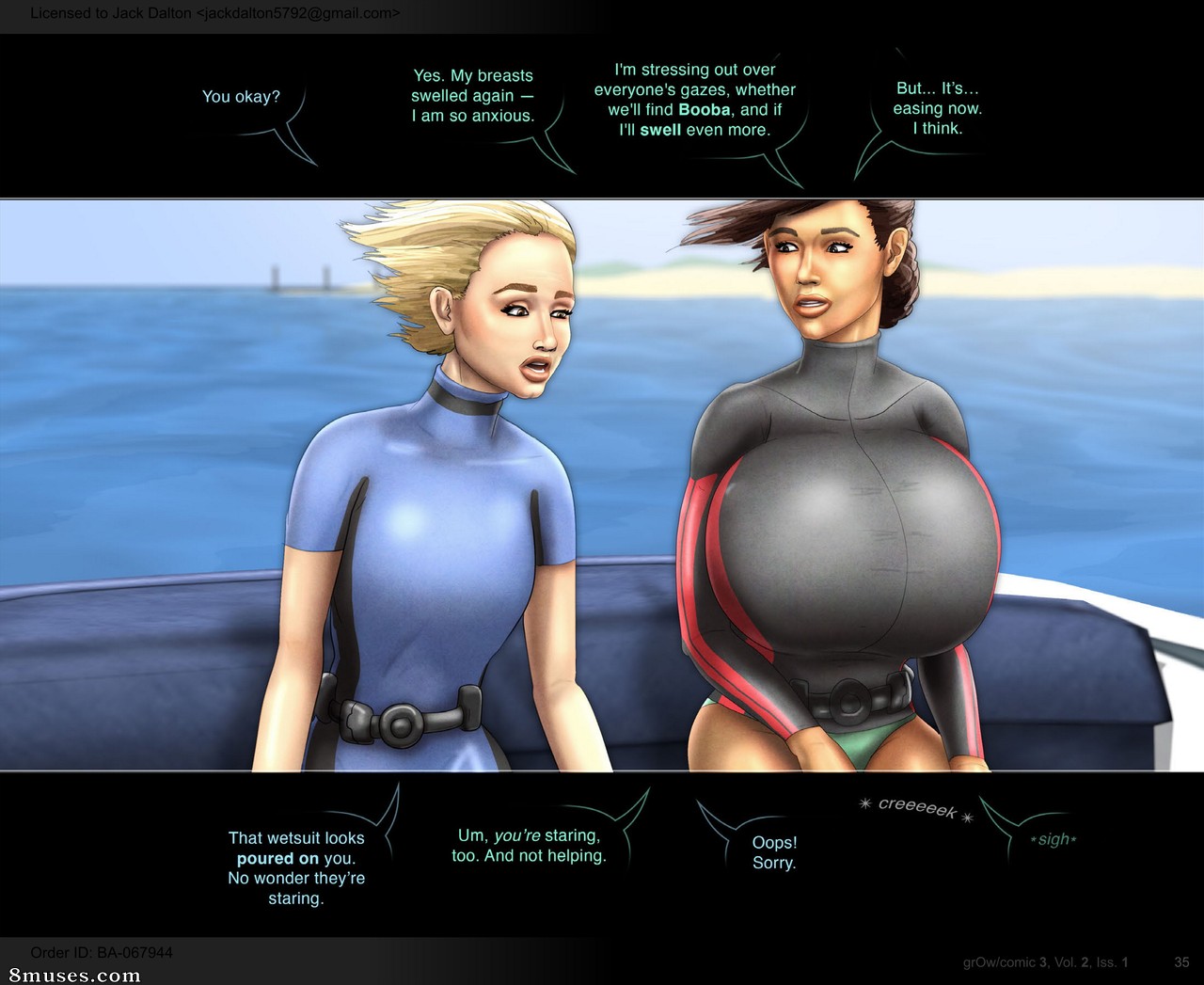Click the "Oops! Sorry." speech text
Image resolution: width=1204 pixels, height=985 pixels.
774,852
